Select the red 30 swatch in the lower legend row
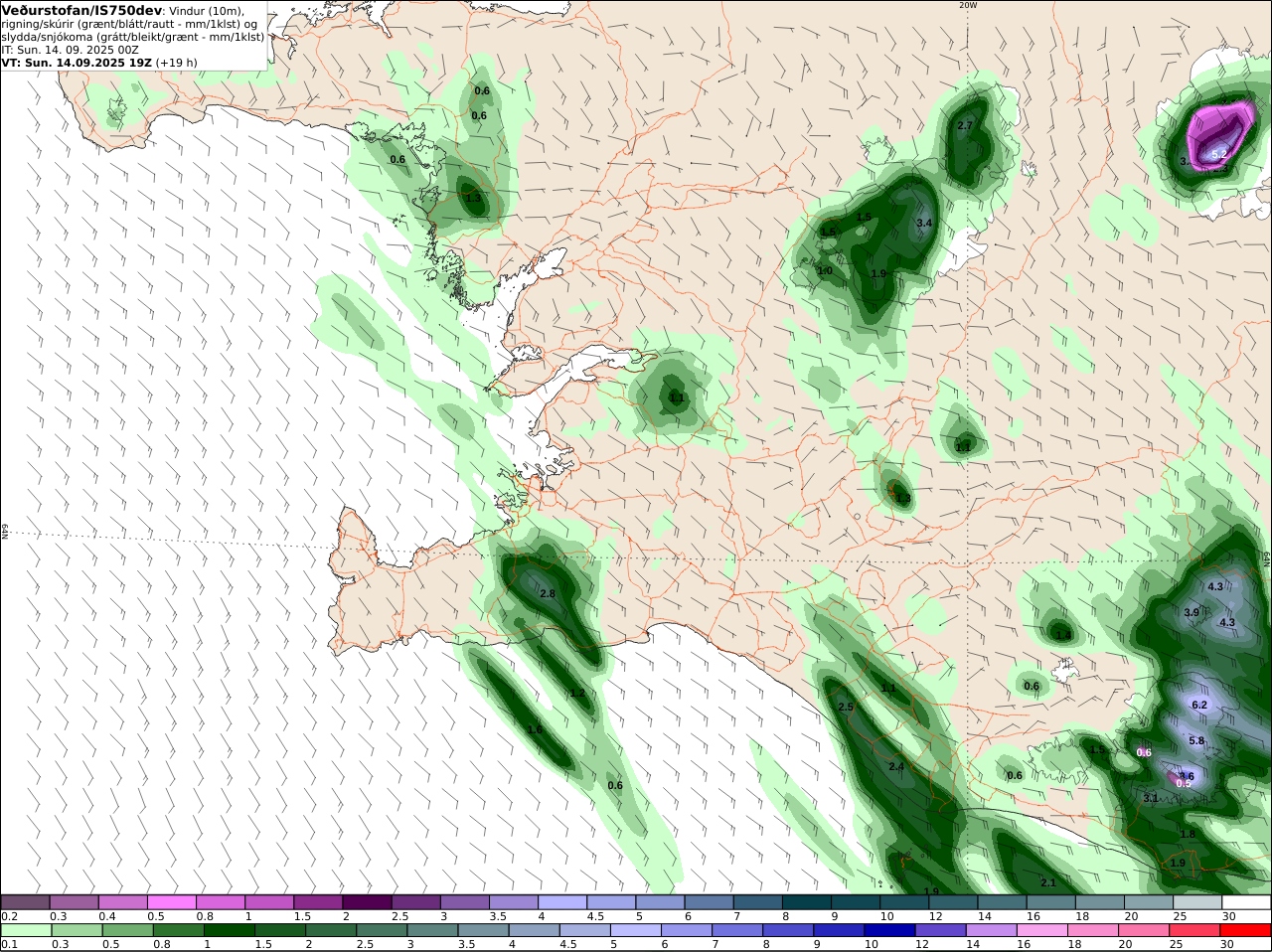This screenshot has height=952, width=1272. 1245,930
